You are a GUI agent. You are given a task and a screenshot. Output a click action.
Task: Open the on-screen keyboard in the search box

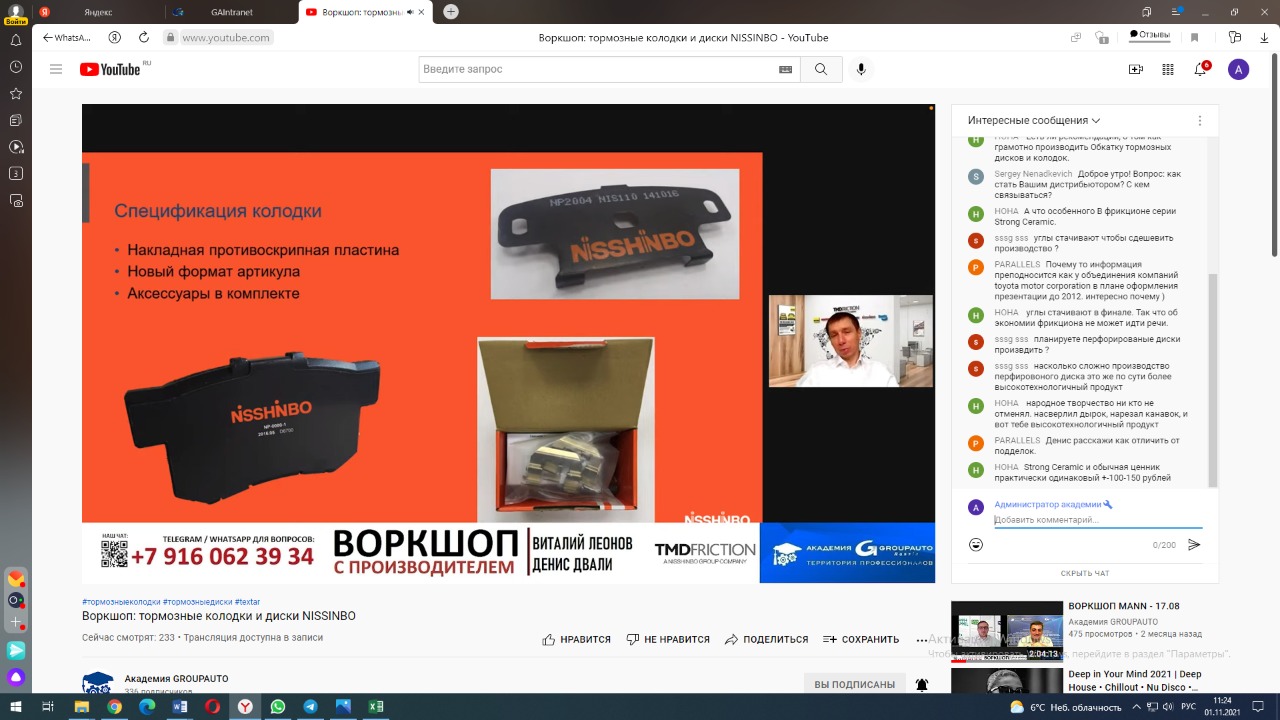[x=785, y=69]
